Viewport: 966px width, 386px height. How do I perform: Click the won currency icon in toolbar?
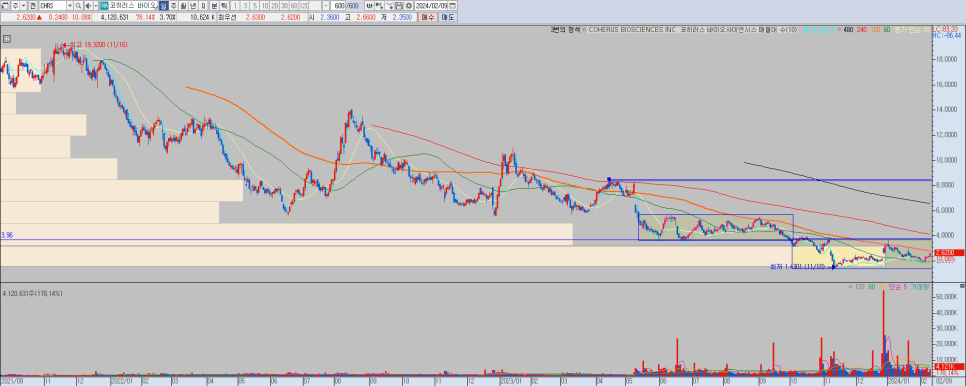[x=370, y=6]
